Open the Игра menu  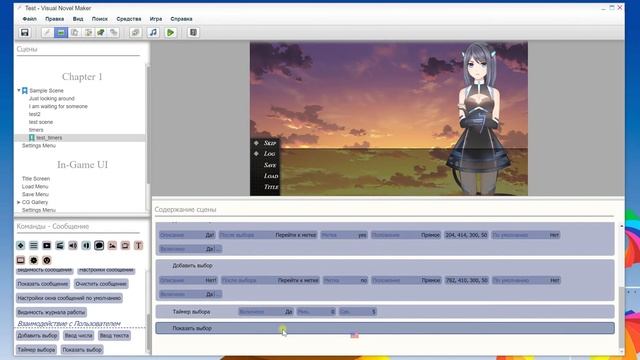click(x=156, y=19)
